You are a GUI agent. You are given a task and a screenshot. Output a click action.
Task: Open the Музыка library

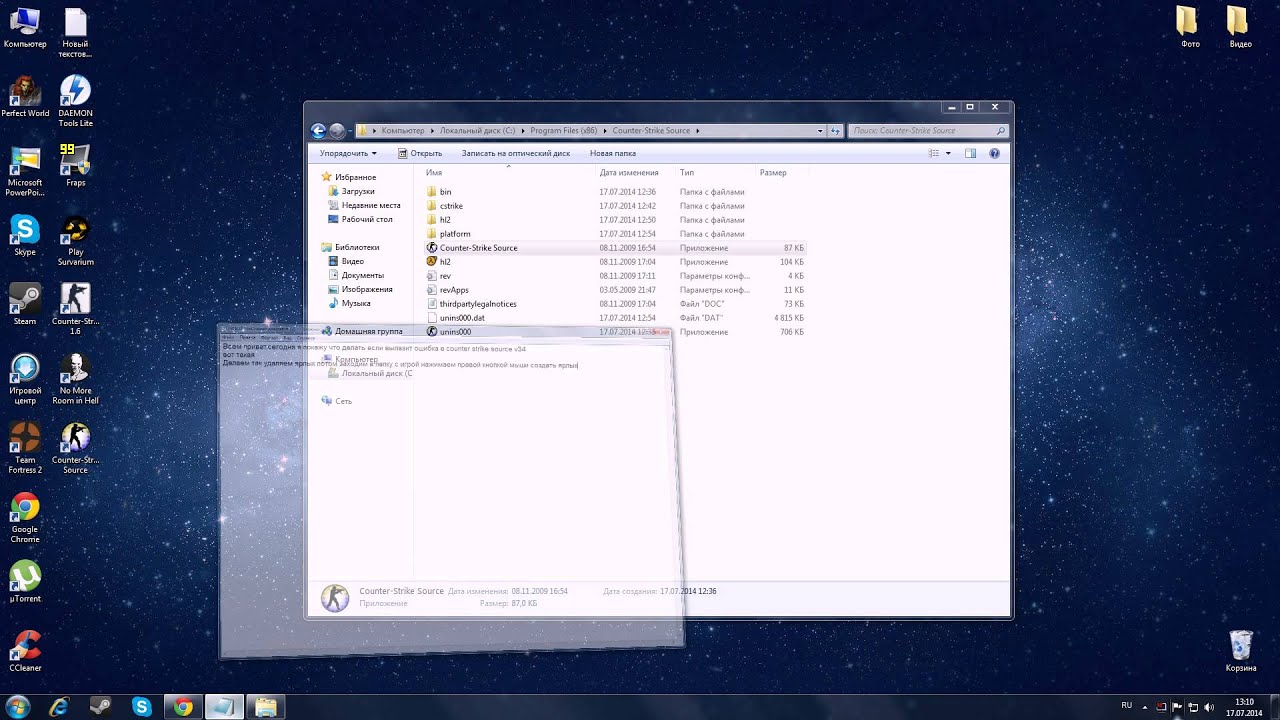pos(356,303)
